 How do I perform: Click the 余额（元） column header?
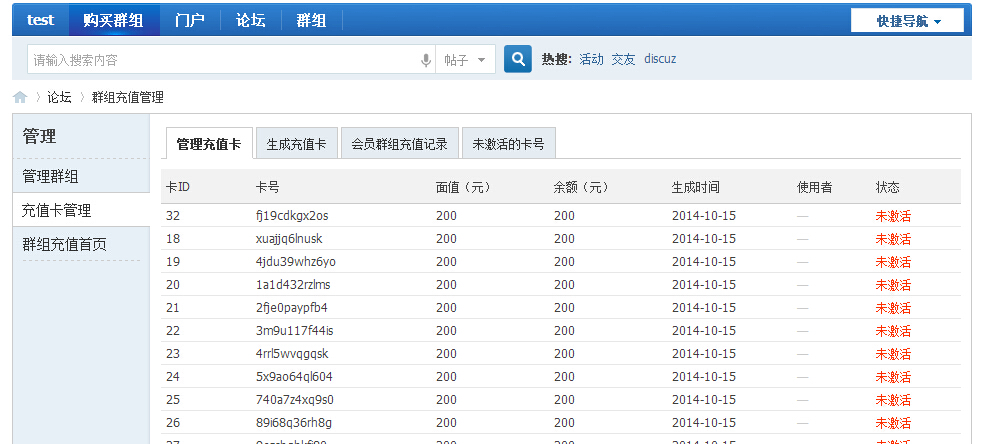coord(581,187)
